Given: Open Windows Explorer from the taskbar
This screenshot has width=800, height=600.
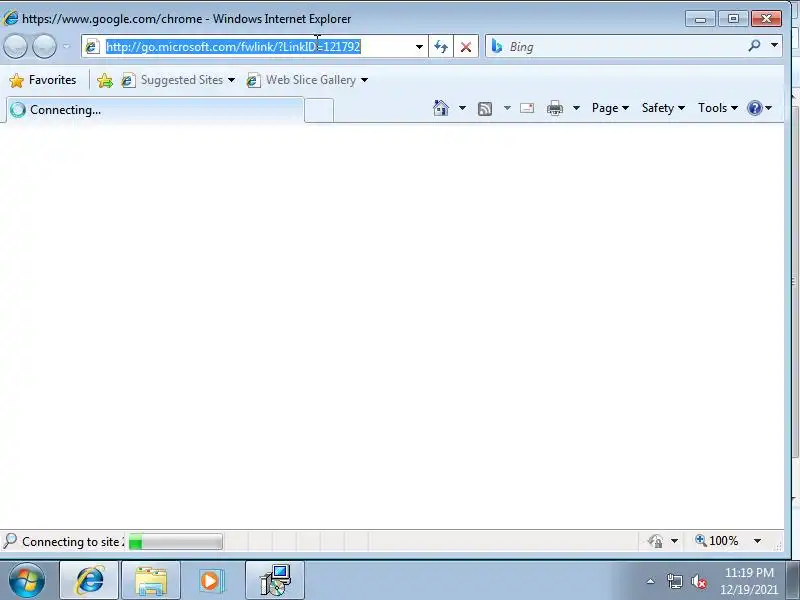Looking at the screenshot, I should [151, 581].
